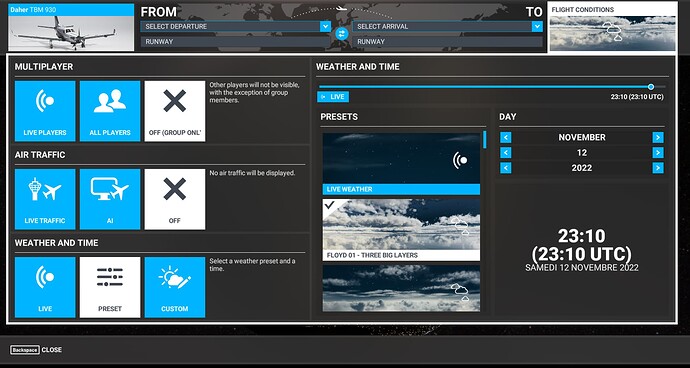This screenshot has height=368, width=690.
Task: Open the Daher TBM 930 aircraft thumbnail
Action: coord(71,27)
